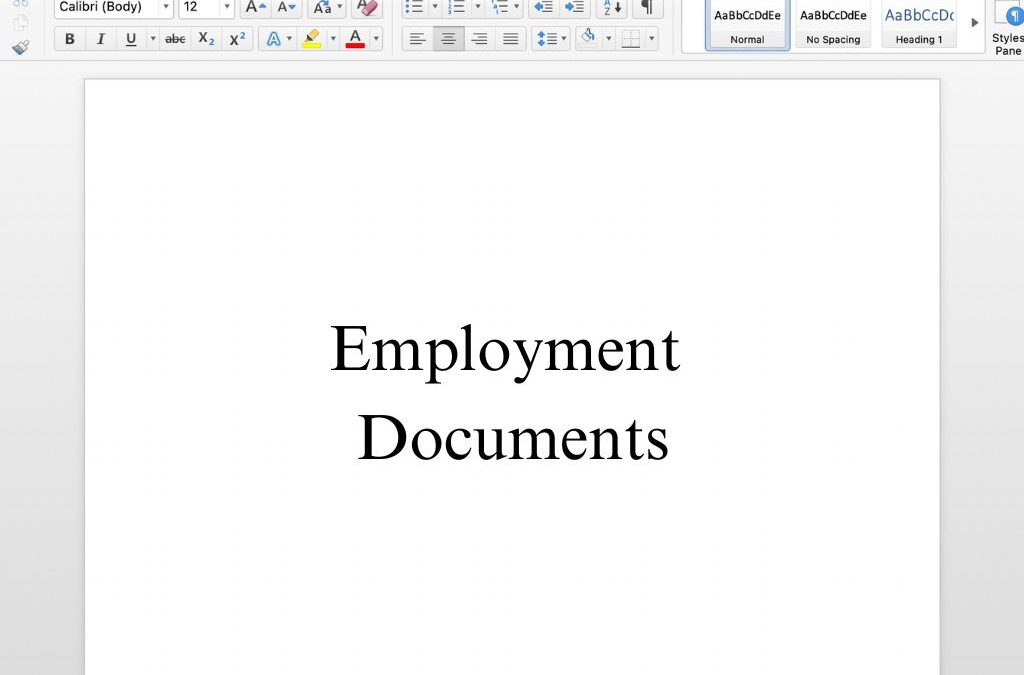Open the font name dropdown arrow
Screen dimensions: 1024x675
point(166,7)
